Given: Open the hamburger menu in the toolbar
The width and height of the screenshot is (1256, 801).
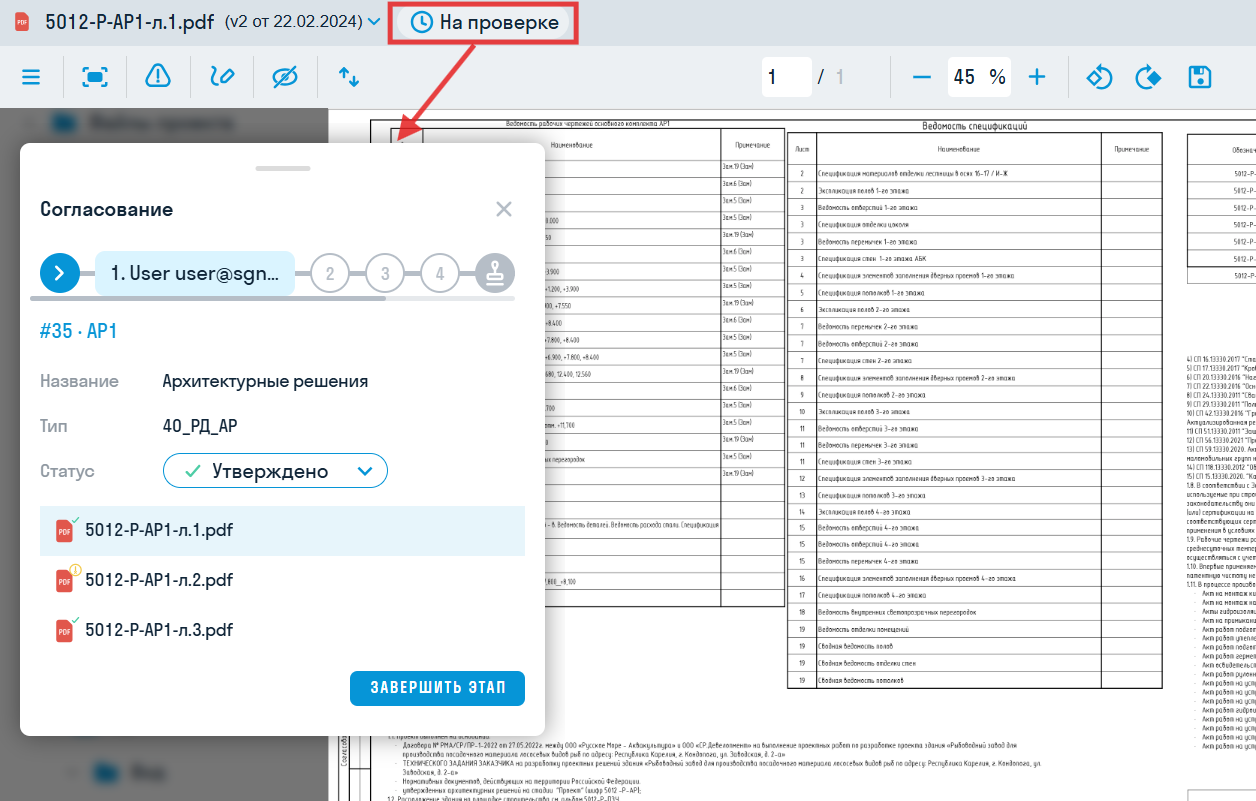Looking at the screenshot, I should 31,76.
